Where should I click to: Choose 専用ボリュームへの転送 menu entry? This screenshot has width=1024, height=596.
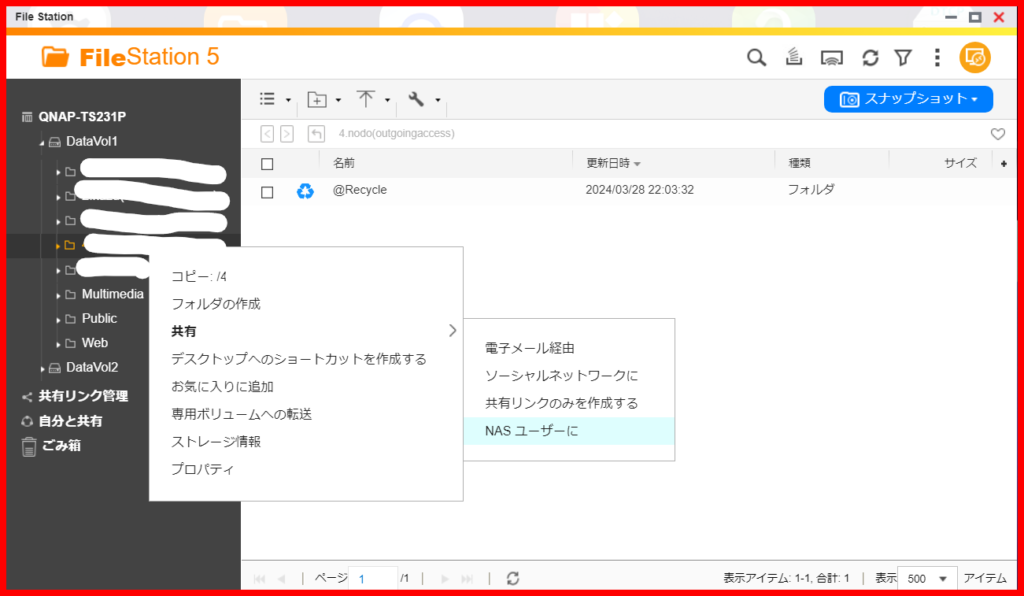point(306,414)
